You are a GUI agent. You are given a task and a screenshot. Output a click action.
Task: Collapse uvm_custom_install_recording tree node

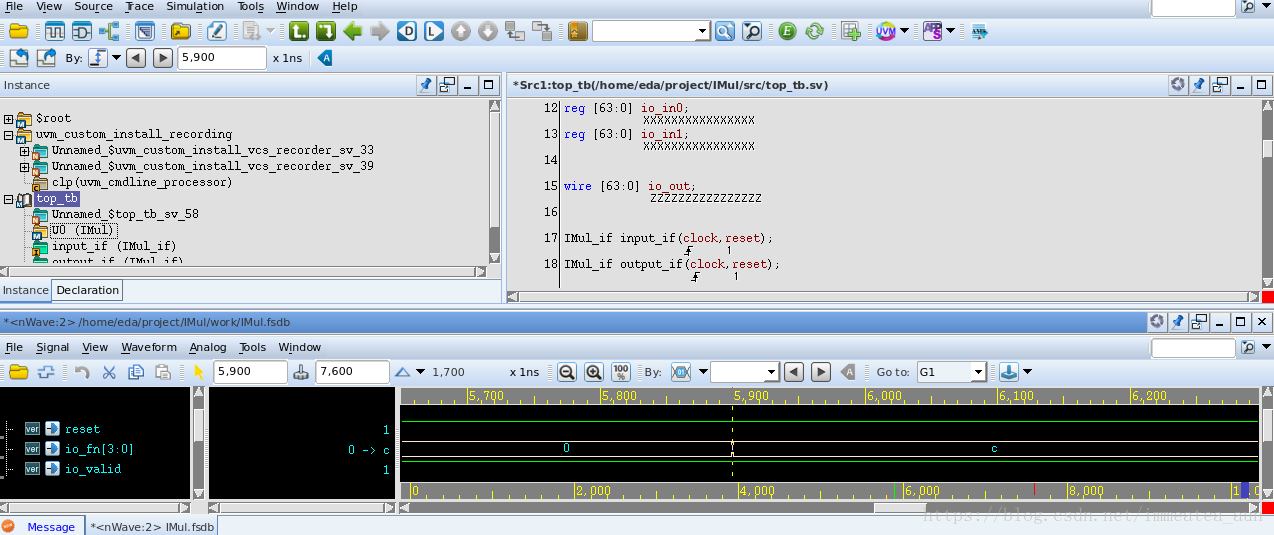click(x=9, y=135)
